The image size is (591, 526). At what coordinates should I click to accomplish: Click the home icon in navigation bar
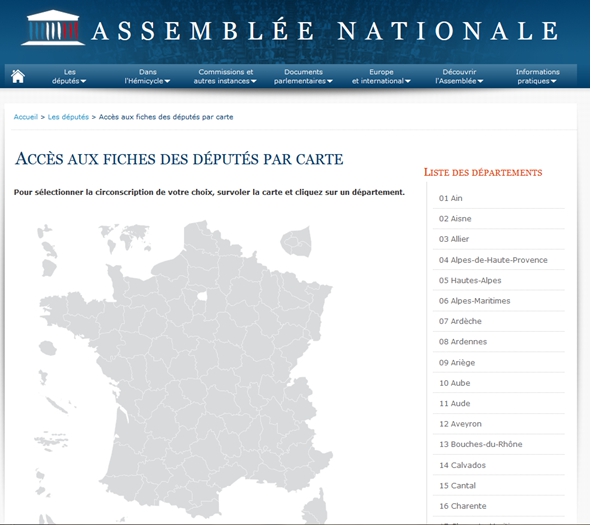click(x=18, y=76)
